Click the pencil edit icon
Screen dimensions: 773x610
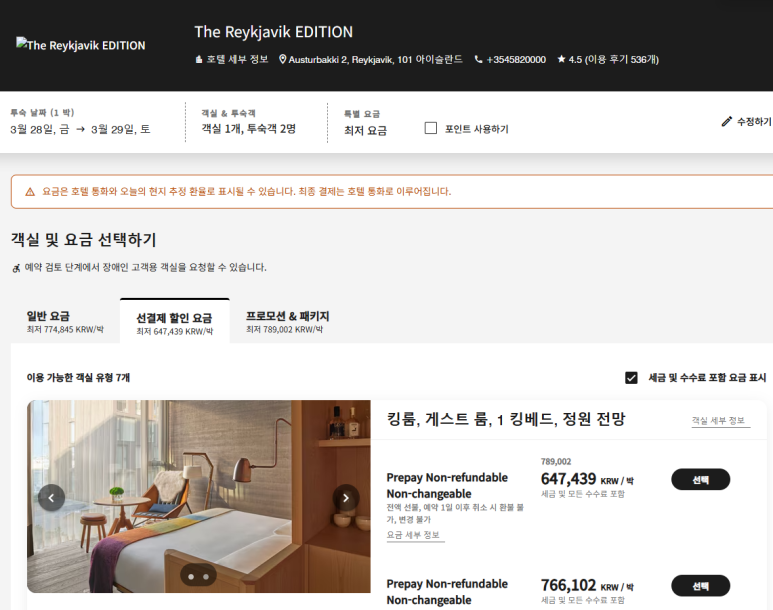727,121
